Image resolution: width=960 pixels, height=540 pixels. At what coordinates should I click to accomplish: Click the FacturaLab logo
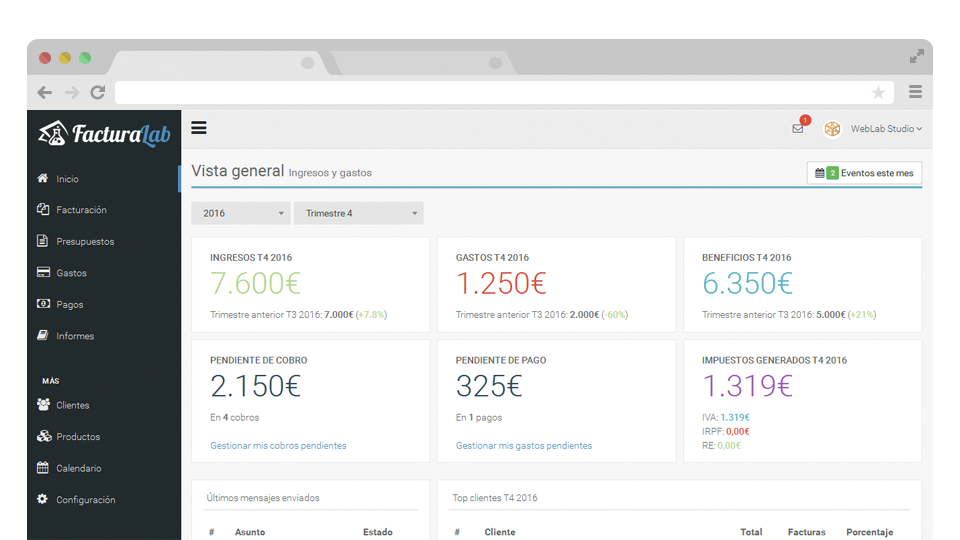coord(104,133)
